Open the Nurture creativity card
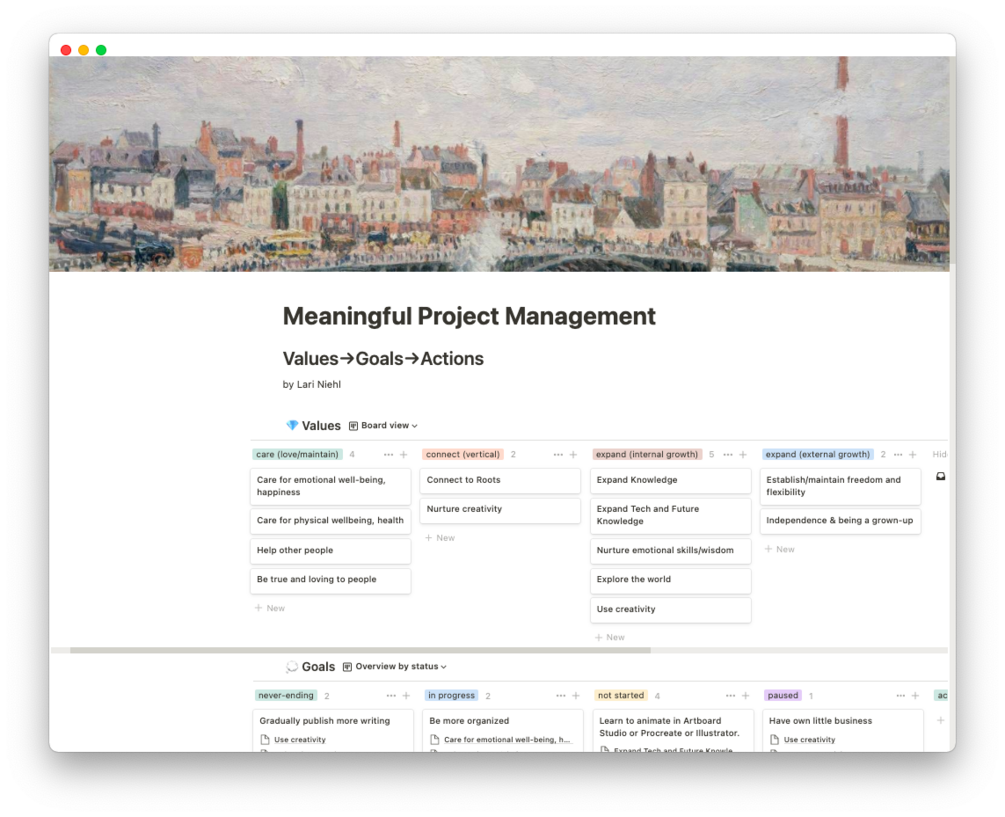 [x=501, y=509]
